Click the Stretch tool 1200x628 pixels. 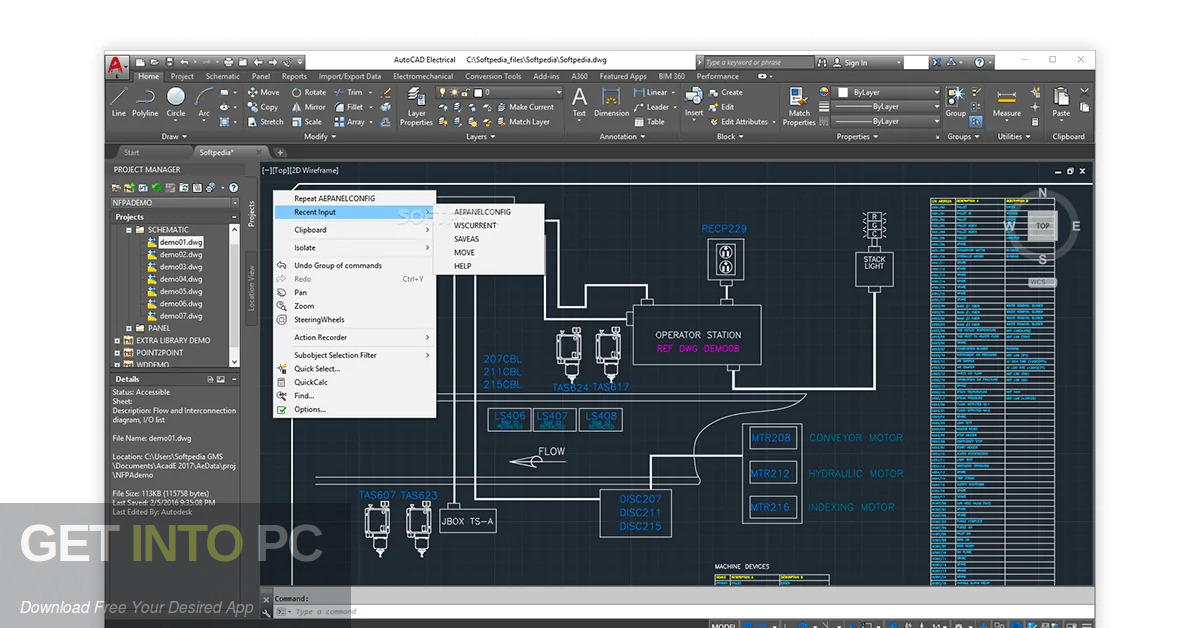click(265, 122)
